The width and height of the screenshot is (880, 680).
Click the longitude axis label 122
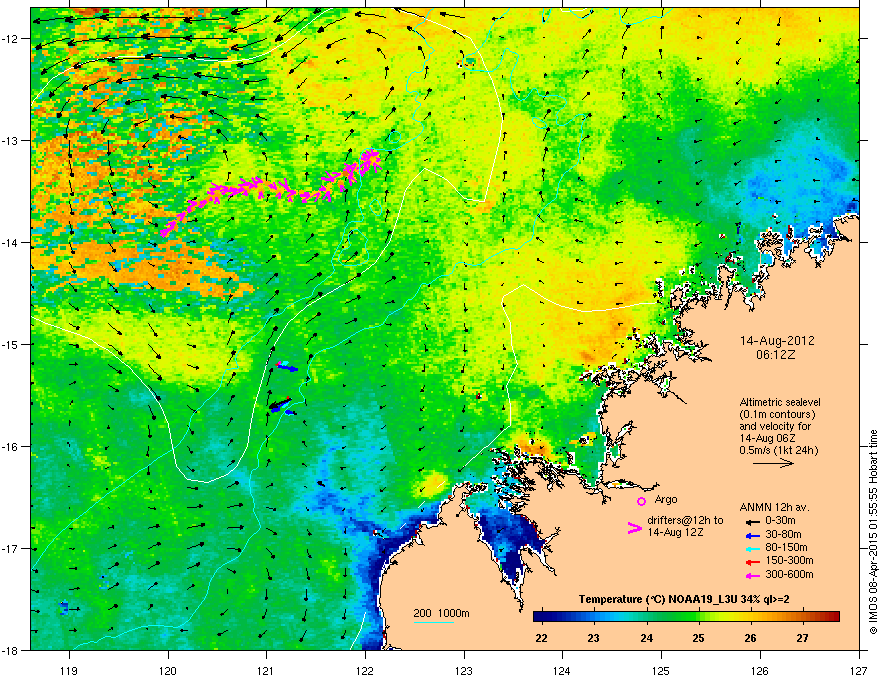pos(365,670)
